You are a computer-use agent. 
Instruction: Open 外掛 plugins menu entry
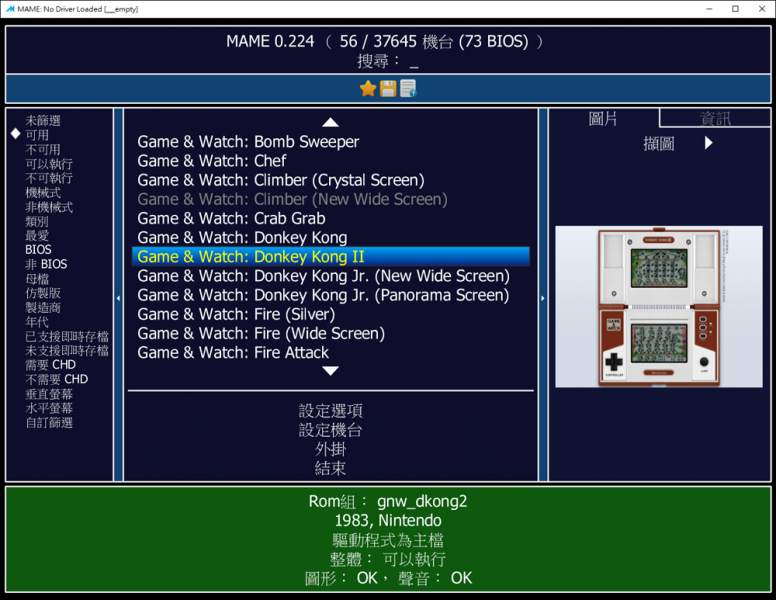pos(331,449)
